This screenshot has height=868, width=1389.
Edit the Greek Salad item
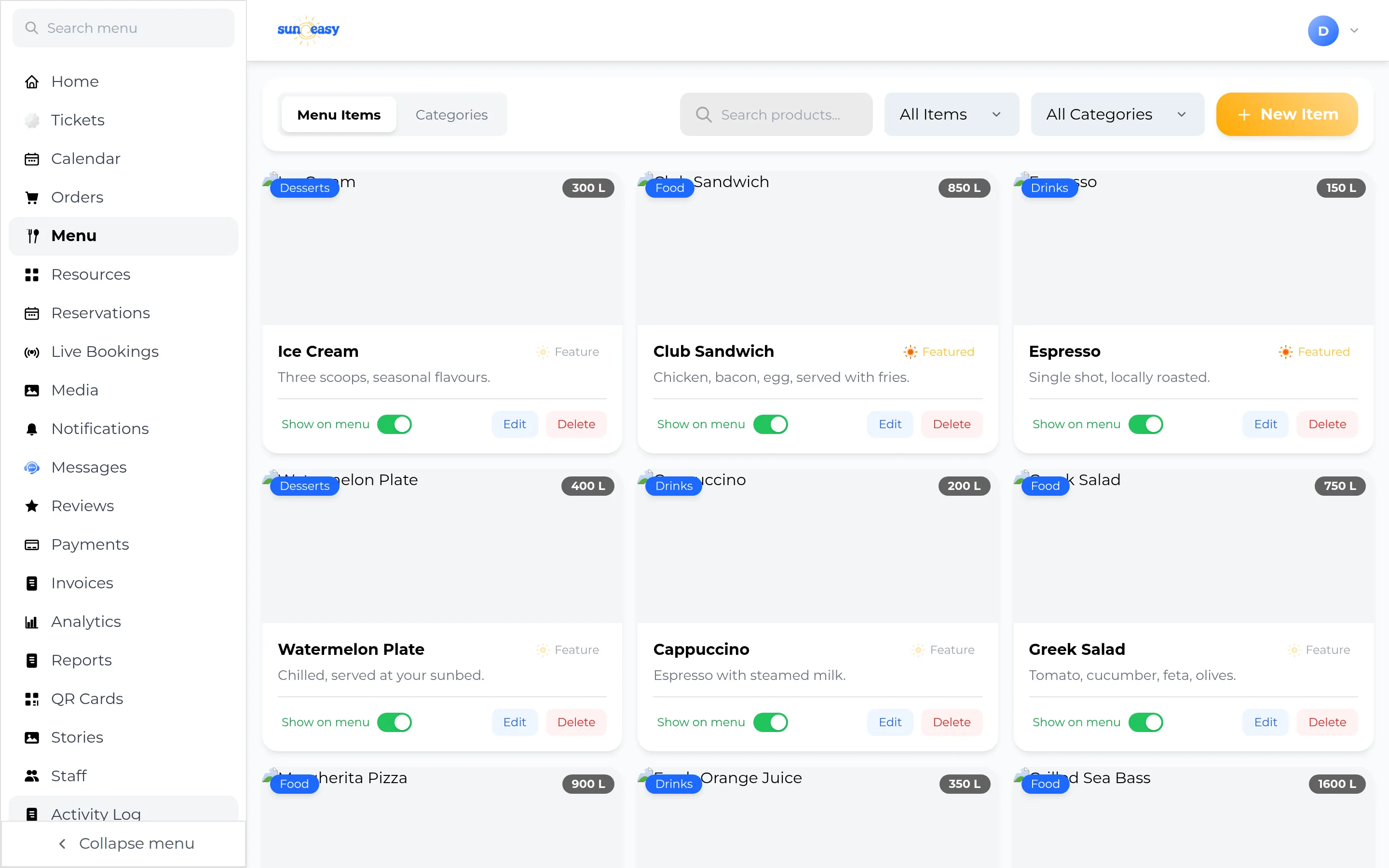(x=1265, y=722)
